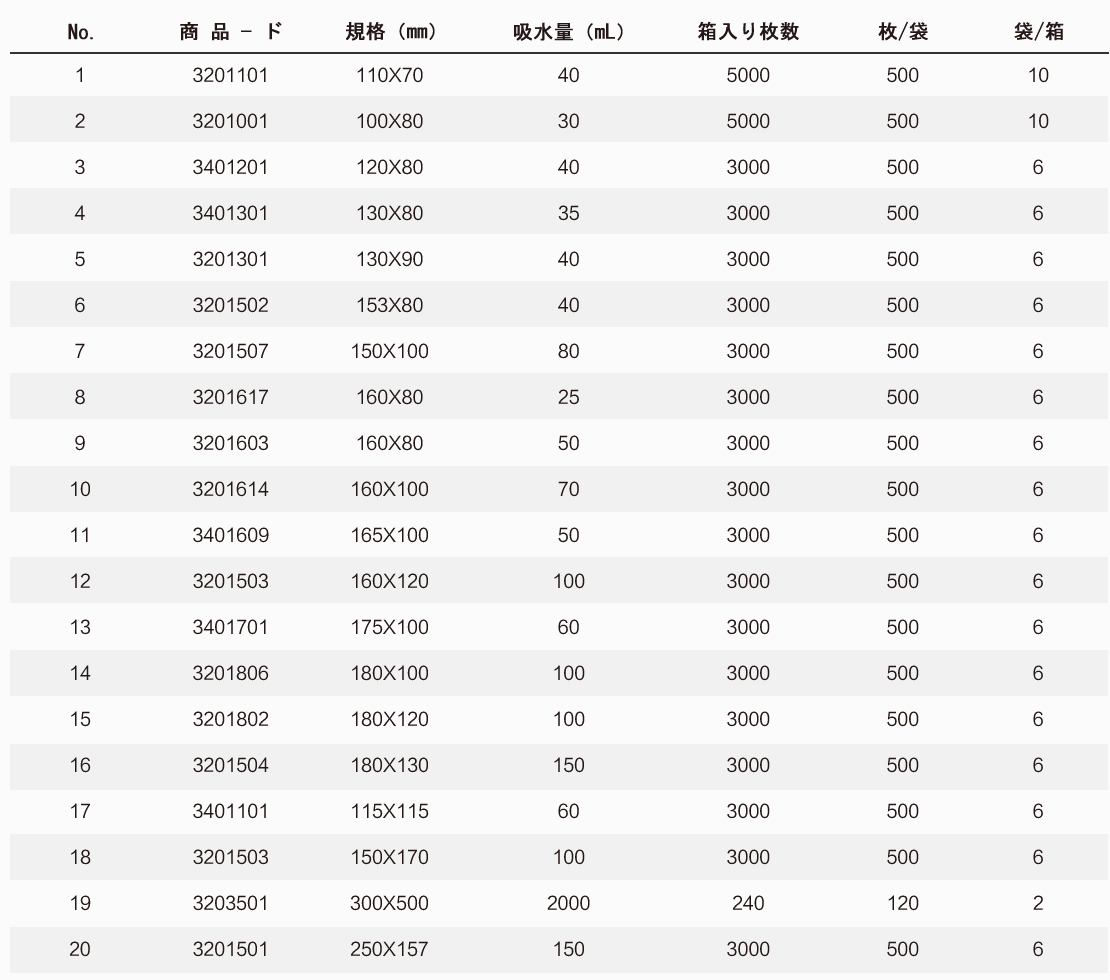Select product code 3401609
The height and width of the screenshot is (980, 1110).
coord(230,535)
